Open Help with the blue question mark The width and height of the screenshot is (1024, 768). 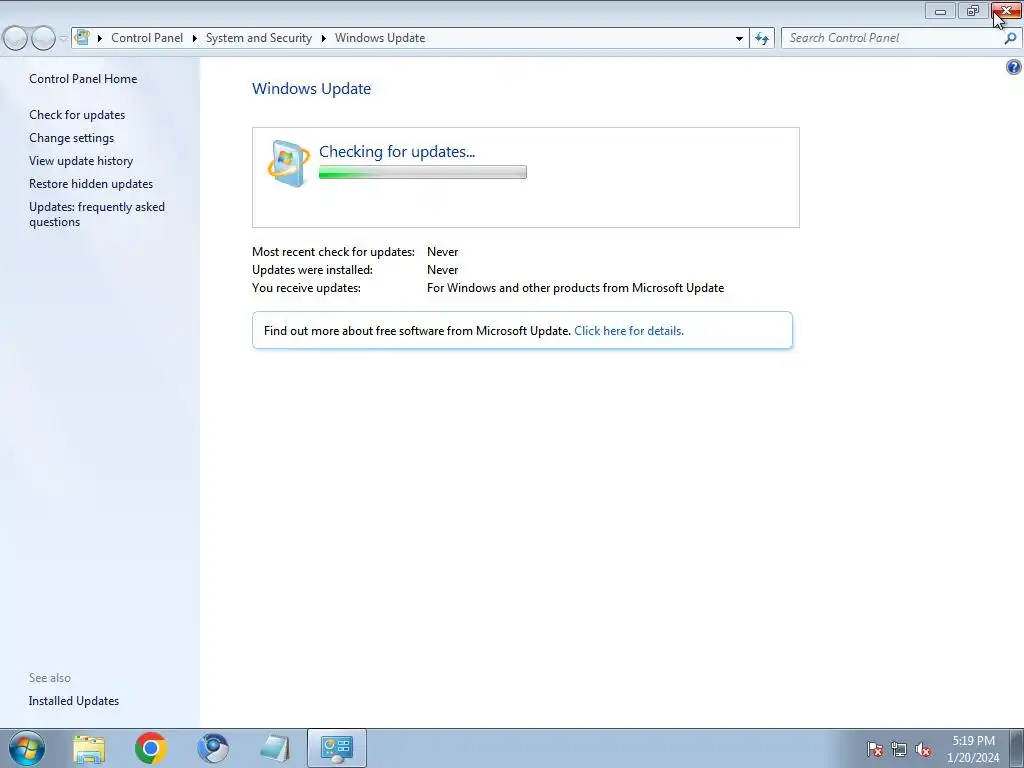1014,67
